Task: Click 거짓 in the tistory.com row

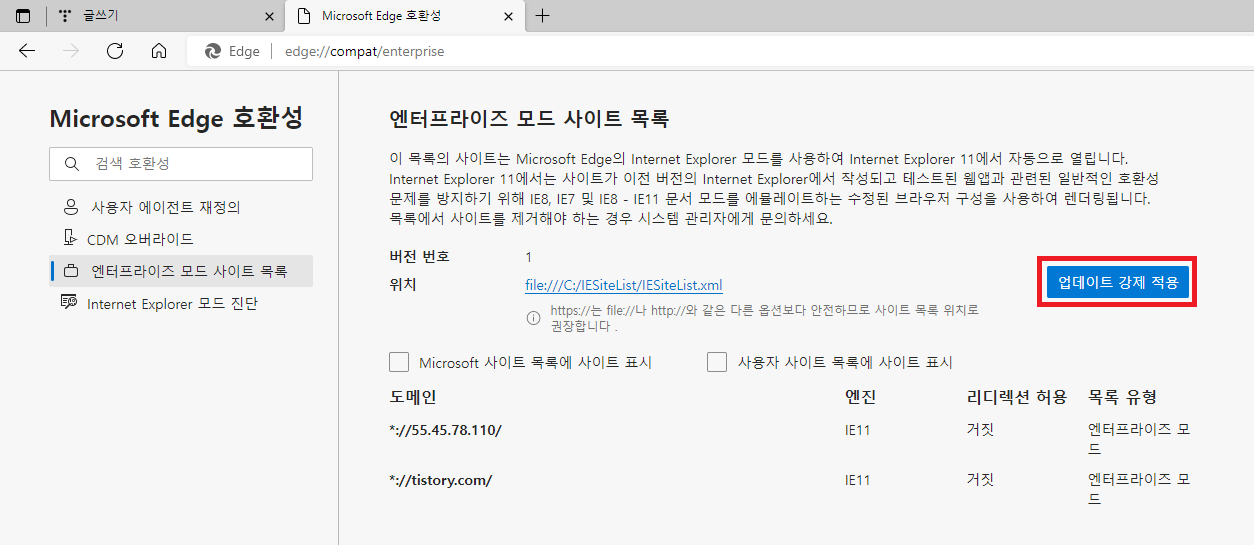Action: point(980,480)
